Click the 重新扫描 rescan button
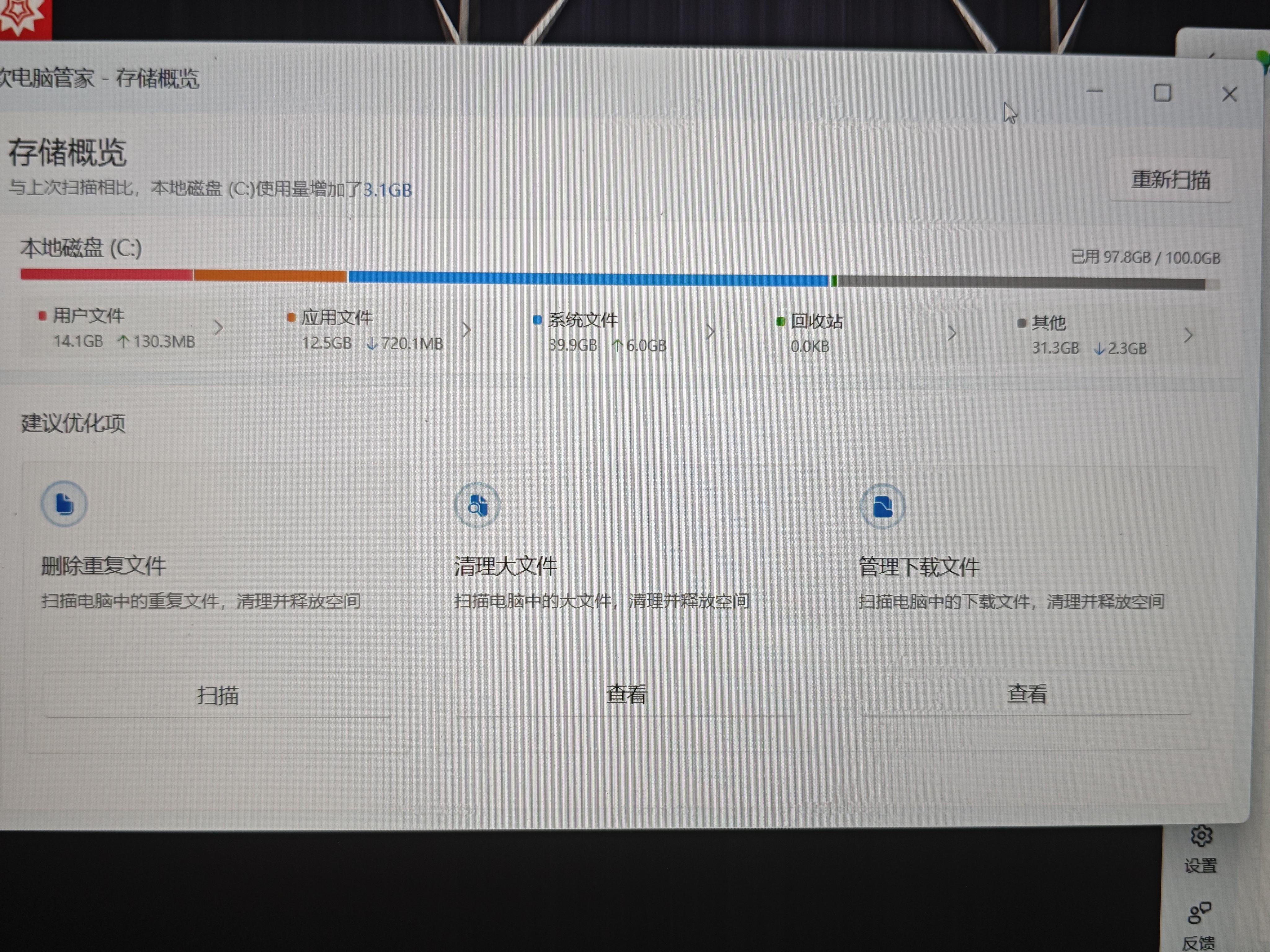This screenshot has width=1270, height=952. [x=1170, y=180]
